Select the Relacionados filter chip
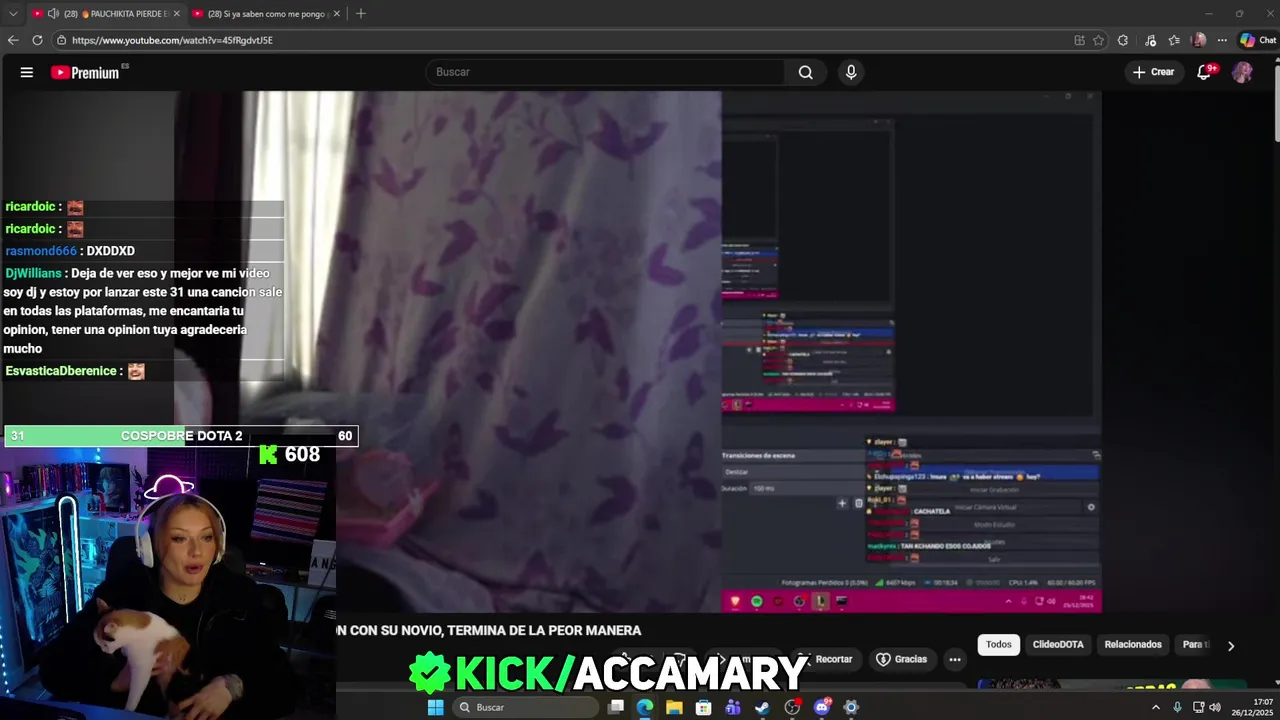The width and height of the screenshot is (1280, 720). [1133, 645]
